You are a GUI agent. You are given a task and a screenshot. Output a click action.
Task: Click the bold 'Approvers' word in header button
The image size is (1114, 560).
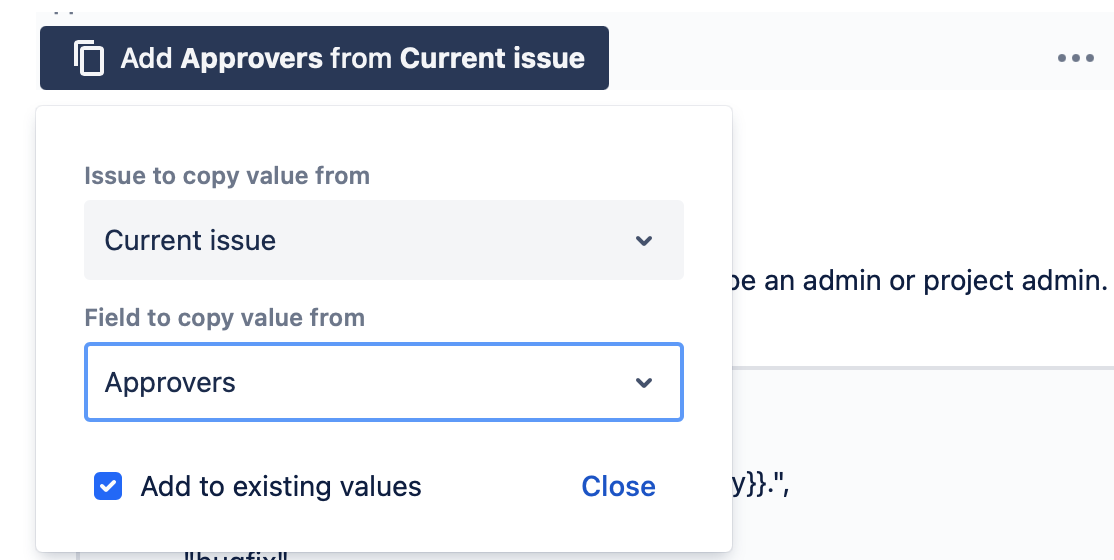point(252,58)
